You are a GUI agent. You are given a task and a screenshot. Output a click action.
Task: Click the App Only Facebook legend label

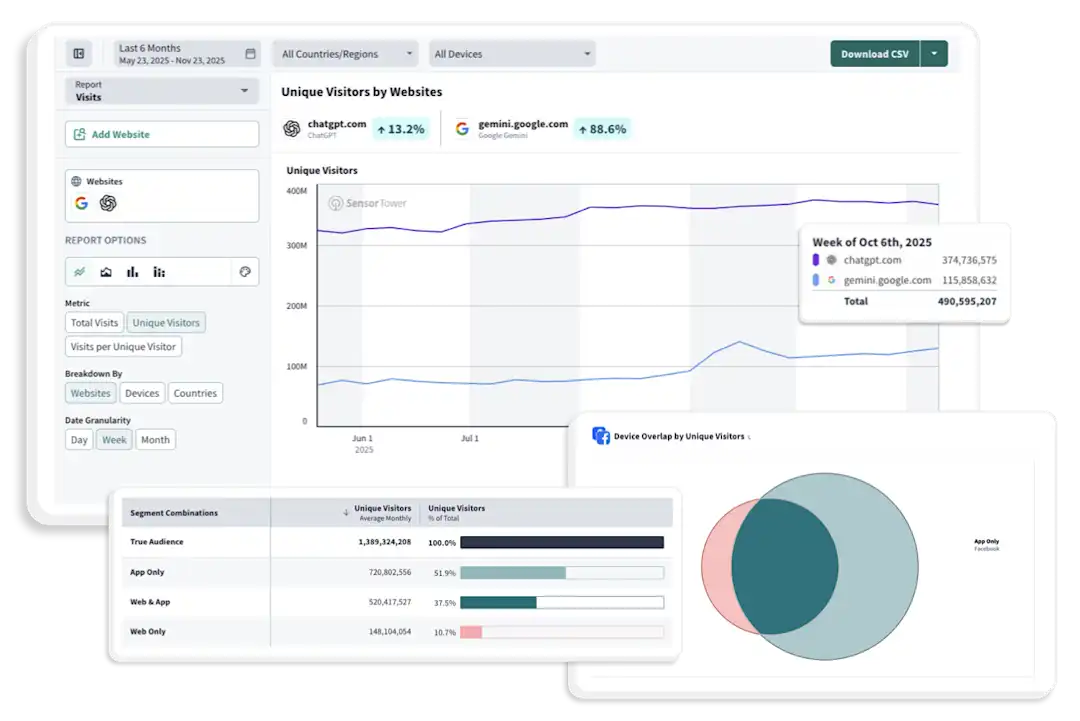point(986,545)
